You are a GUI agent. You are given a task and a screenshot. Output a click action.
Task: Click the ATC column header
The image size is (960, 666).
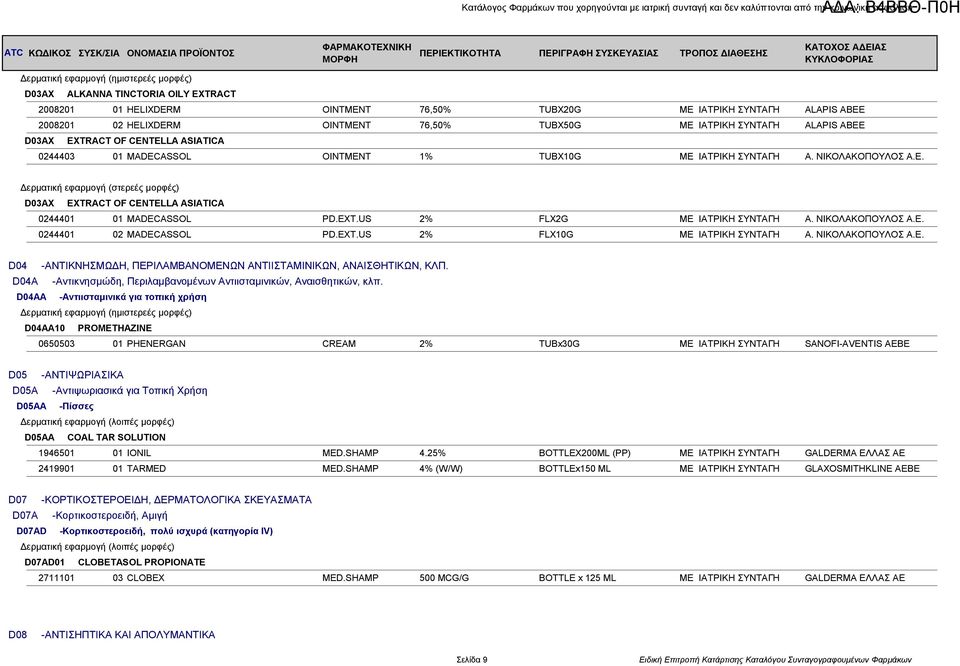coord(13,53)
